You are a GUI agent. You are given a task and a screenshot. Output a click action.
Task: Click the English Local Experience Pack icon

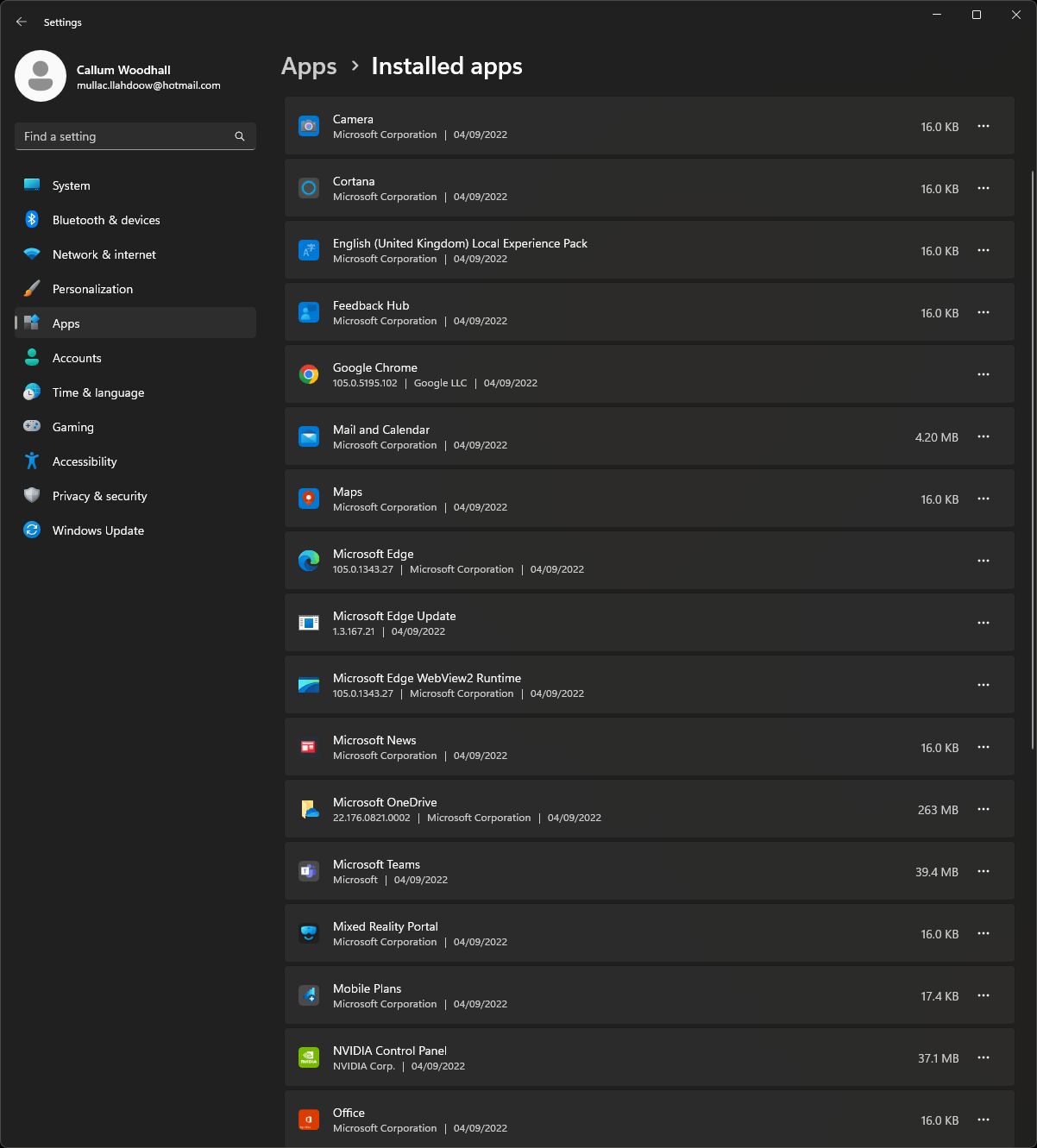point(309,250)
